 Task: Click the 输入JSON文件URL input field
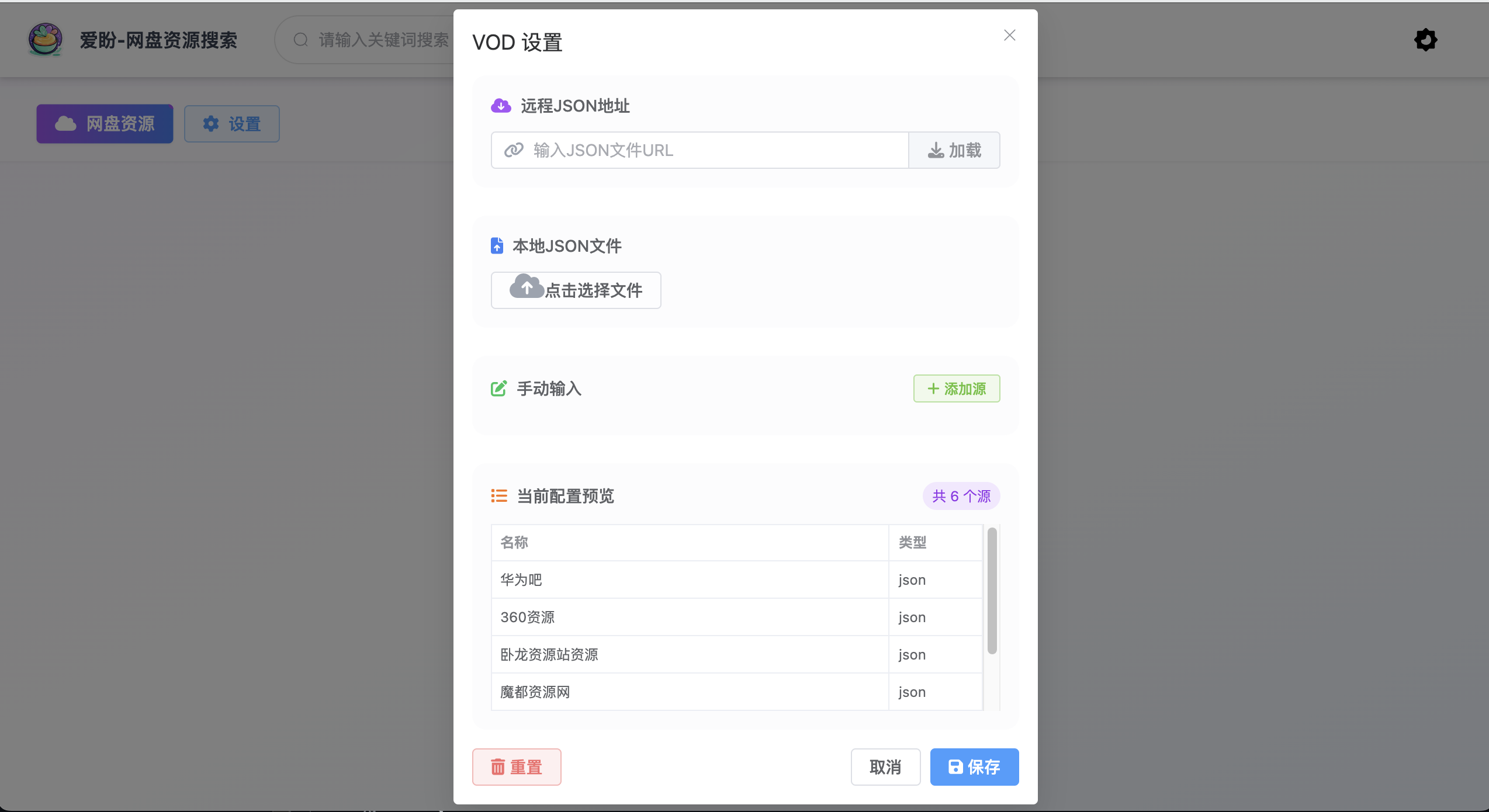point(700,151)
